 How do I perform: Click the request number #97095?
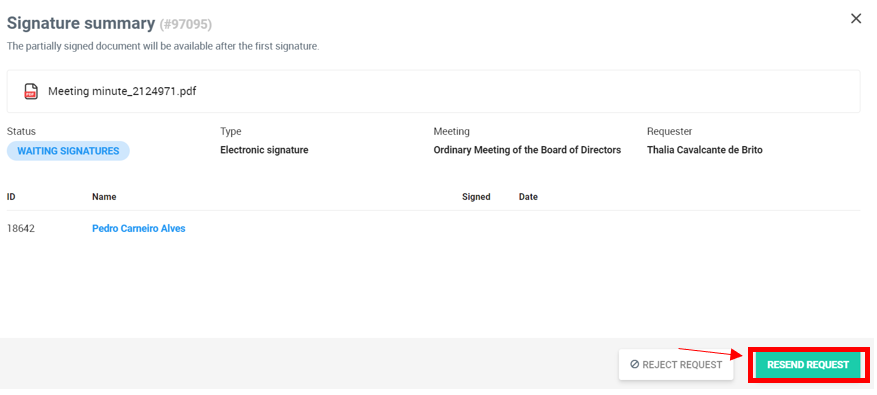click(x=186, y=24)
